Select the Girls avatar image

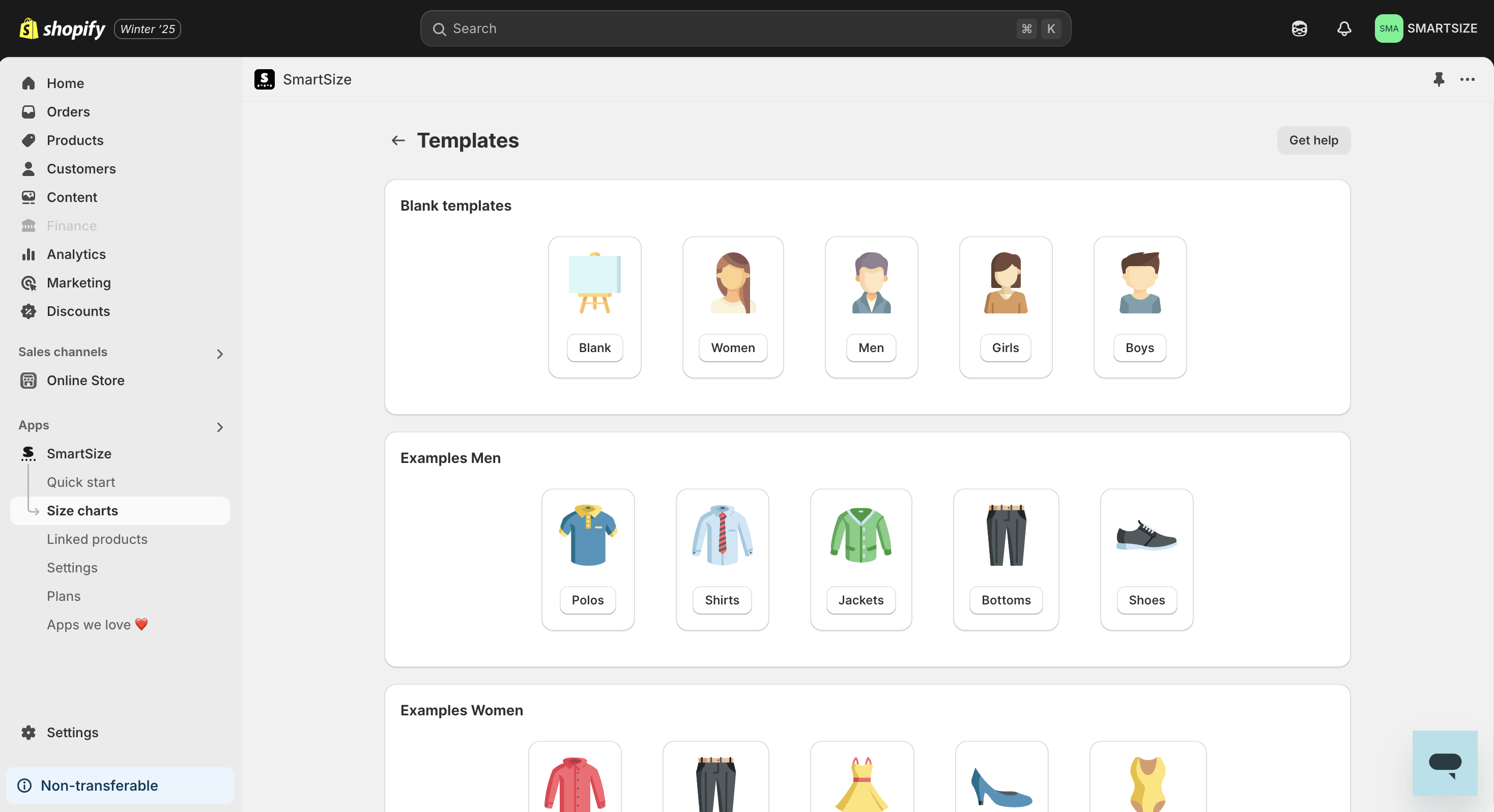pos(1005,282)
